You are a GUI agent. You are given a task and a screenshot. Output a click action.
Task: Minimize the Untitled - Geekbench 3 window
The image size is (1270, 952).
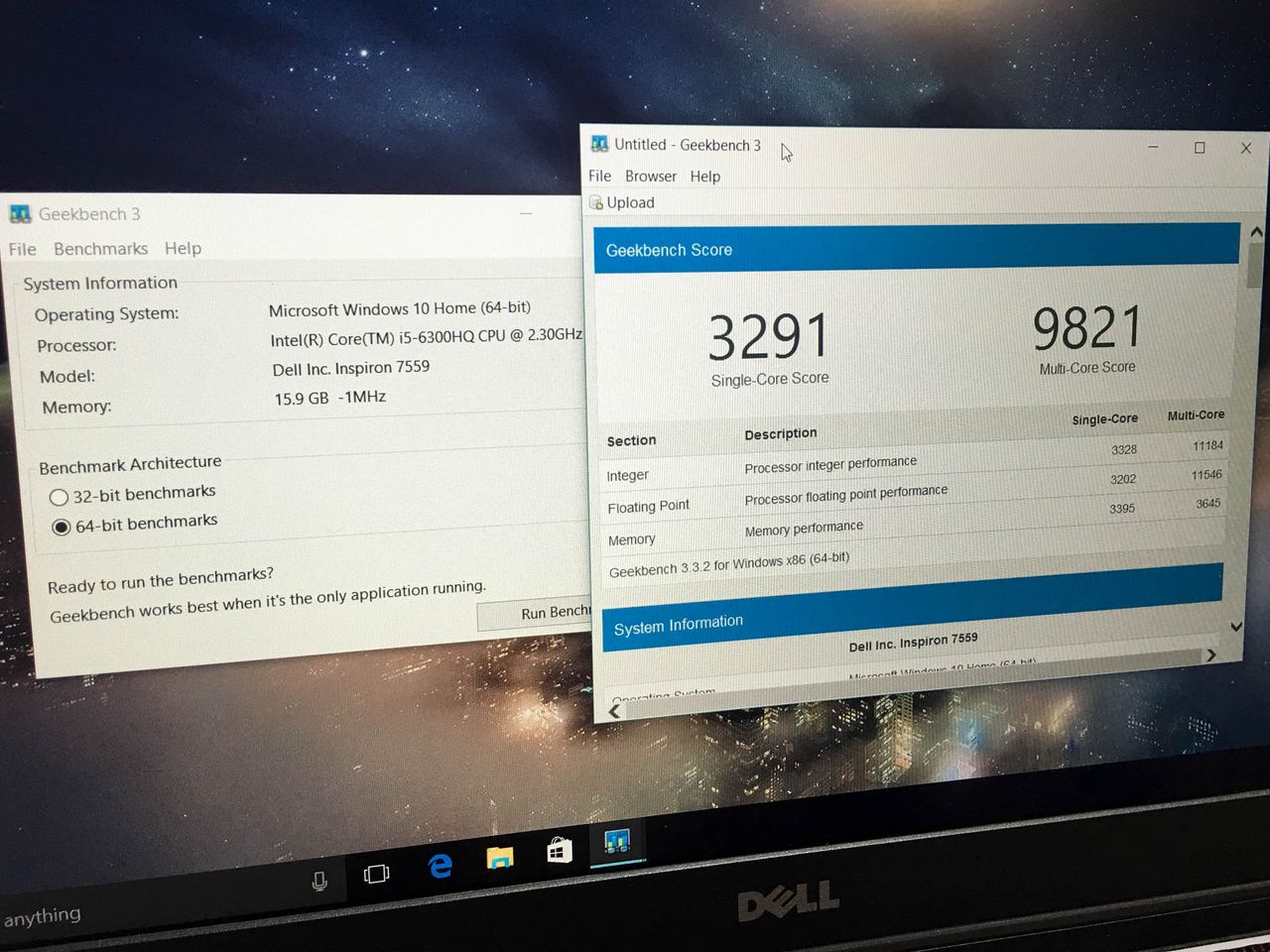point(1153,147)
